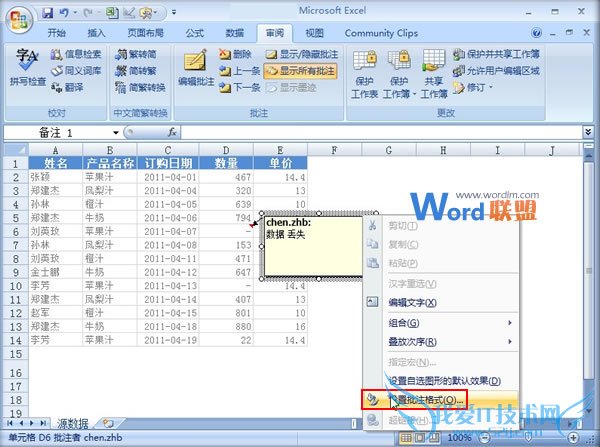Click the insert new worksheet icon
The width and height of the screenshot is (600, 447).
point(108,423)
